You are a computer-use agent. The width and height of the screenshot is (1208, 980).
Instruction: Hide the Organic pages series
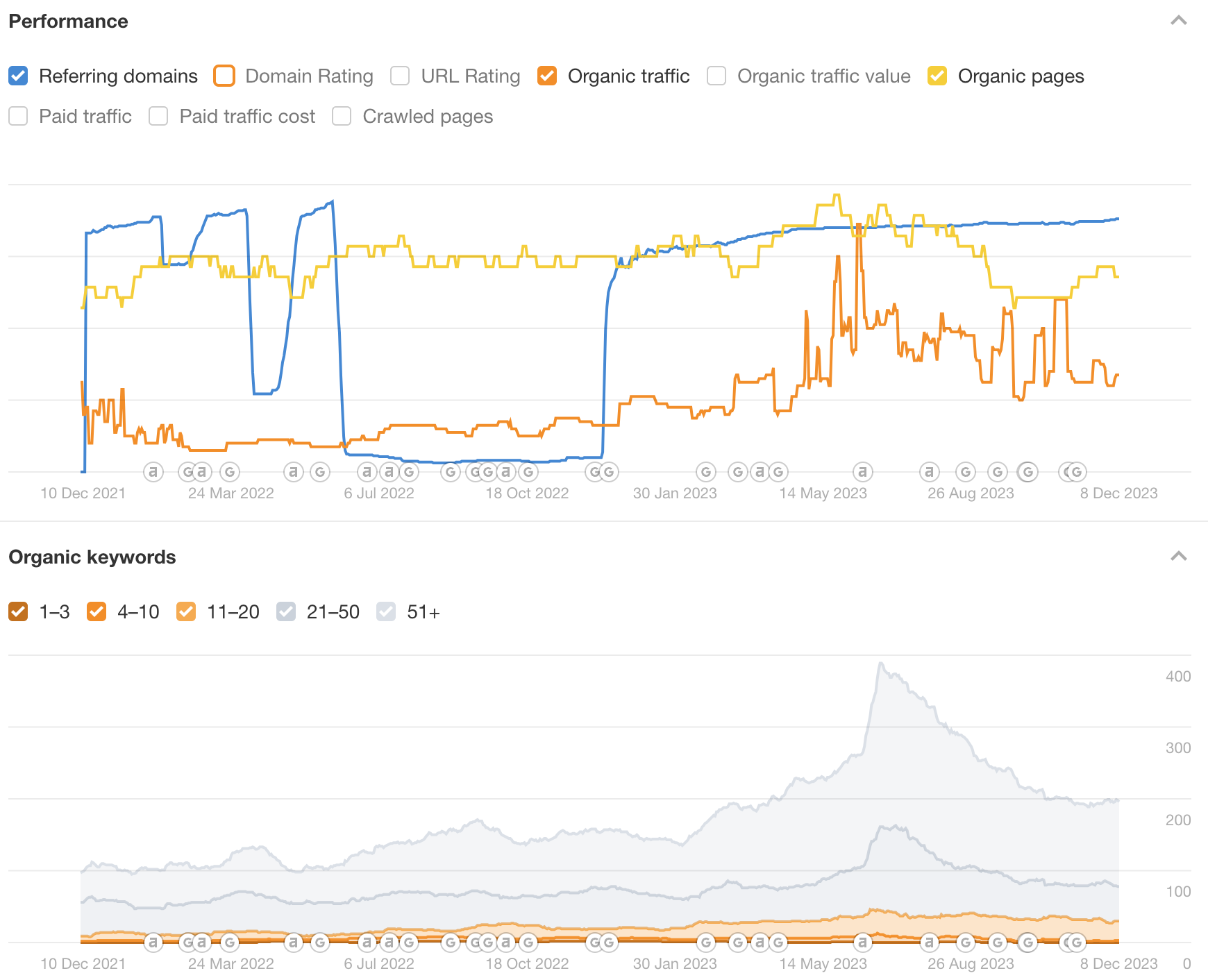(937, 76)
